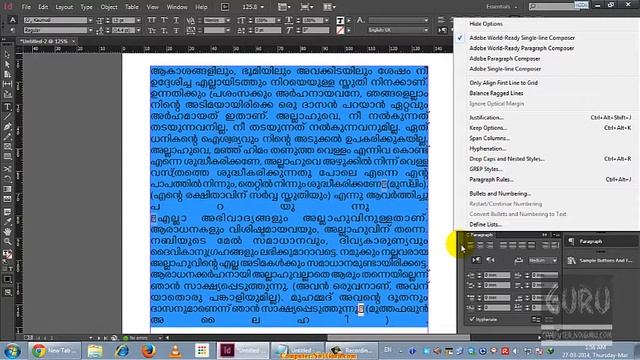Viewport: 640px width, 360px height.
Task: Select the Line tool
Action: (x=7, y=117)
